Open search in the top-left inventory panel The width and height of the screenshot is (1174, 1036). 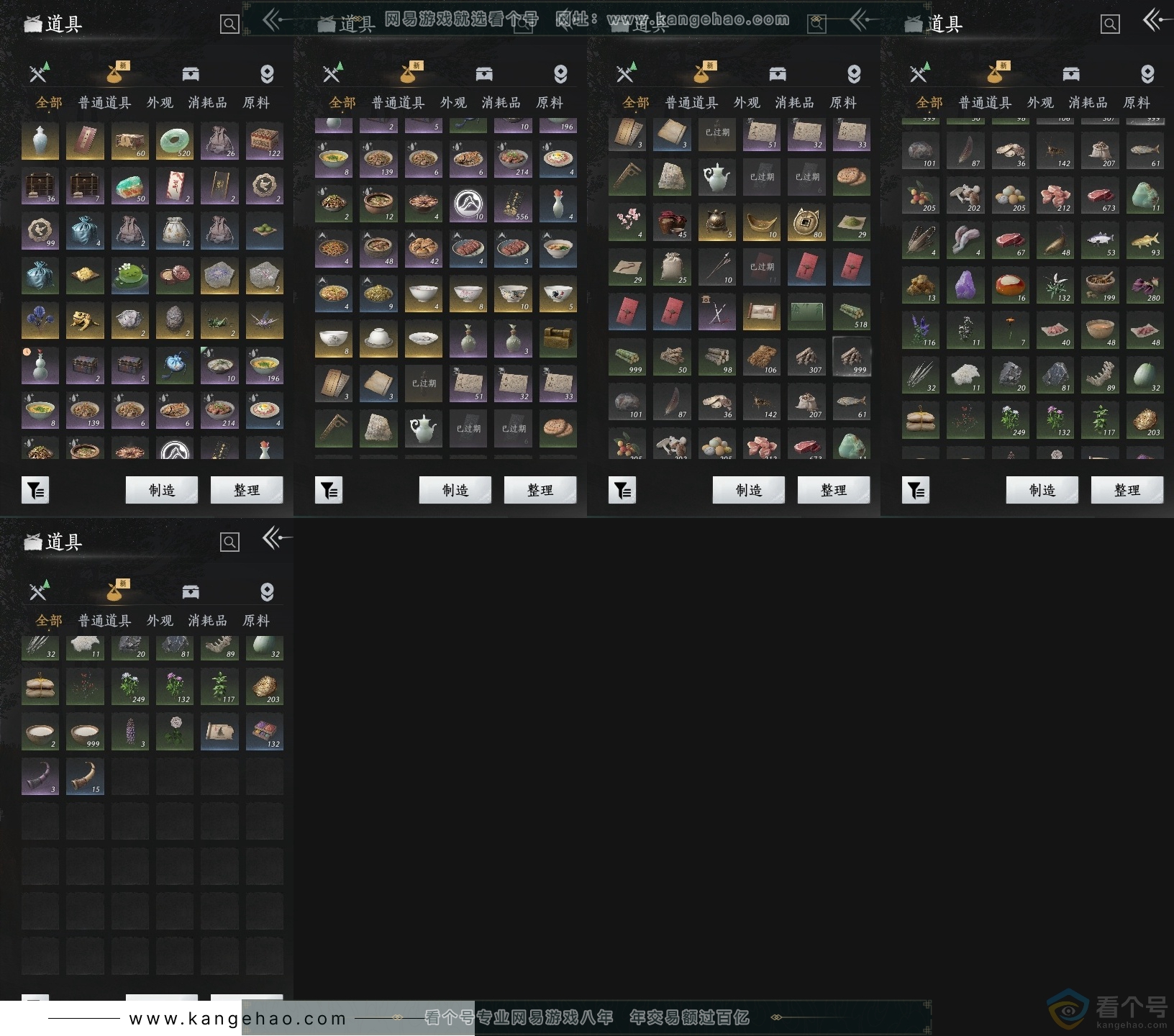(229, 24)
